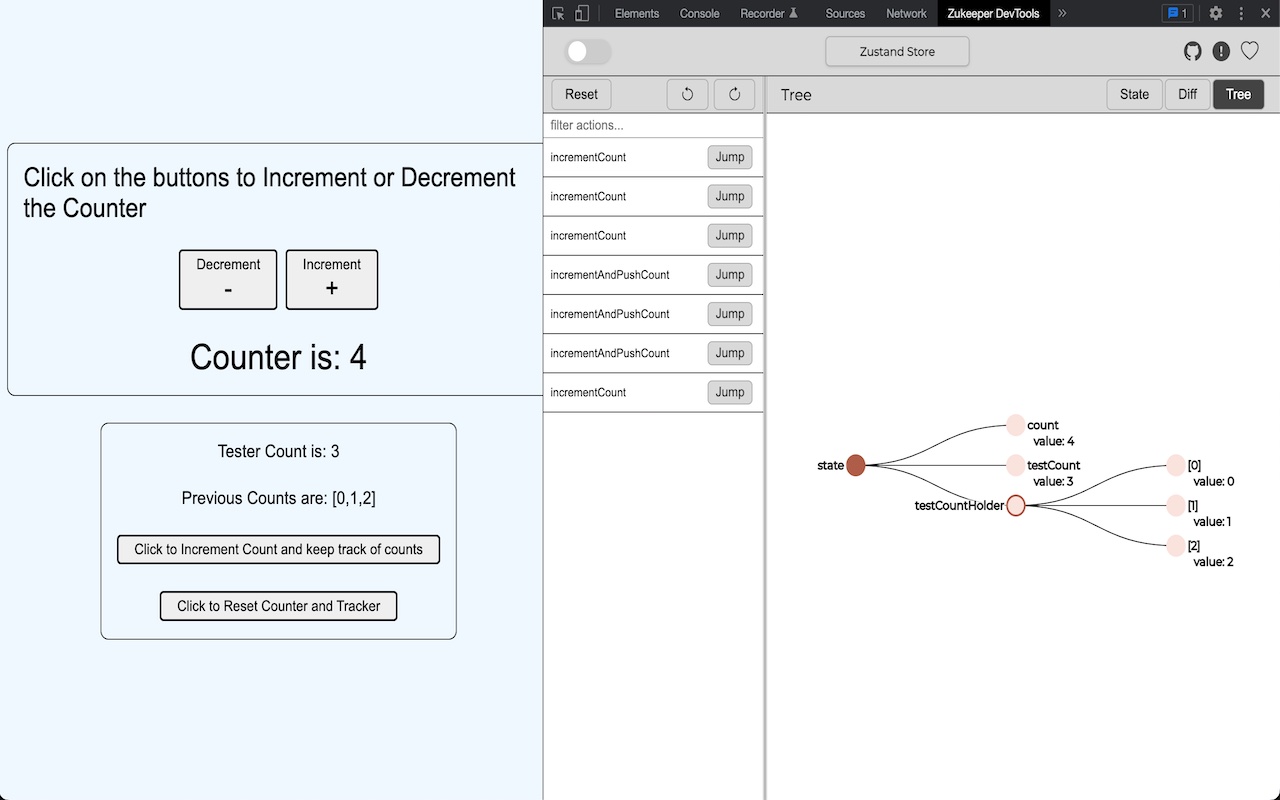Screen dimensions: 1280x800
Task: Open console drawer message counter badge
Action: 1178,13
